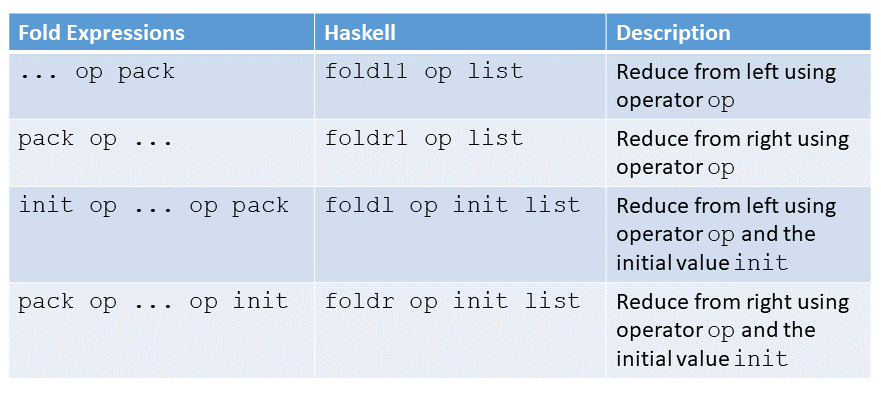
Task: Click the 'foldr1 op list' cell
Action: coord(460,153)
